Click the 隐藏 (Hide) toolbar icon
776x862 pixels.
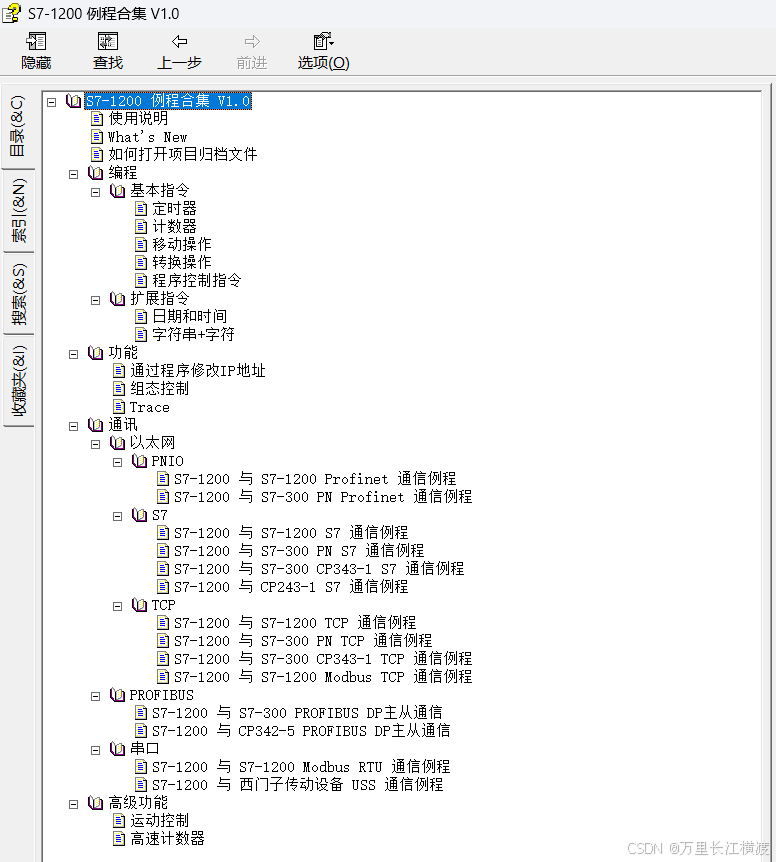[x=36, y=42]
